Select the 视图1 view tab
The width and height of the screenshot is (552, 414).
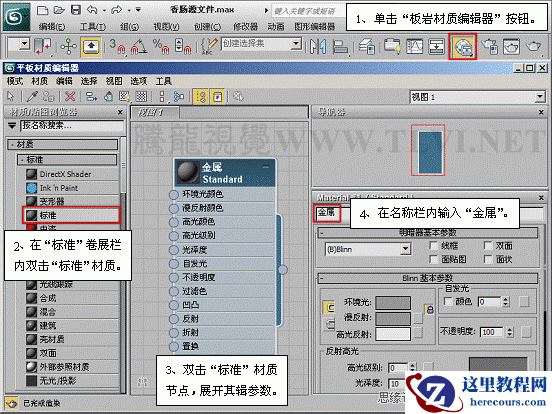(155, 113)
